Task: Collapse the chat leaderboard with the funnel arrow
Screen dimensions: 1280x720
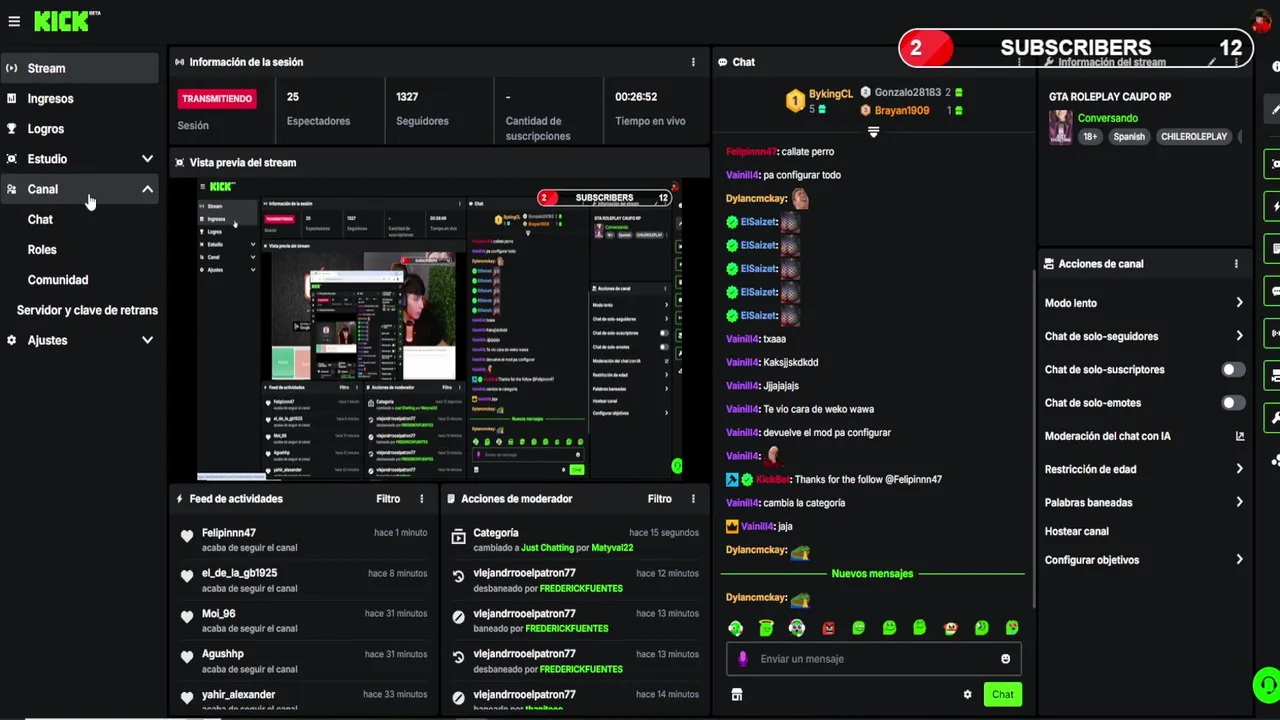Action: [873, 131]
